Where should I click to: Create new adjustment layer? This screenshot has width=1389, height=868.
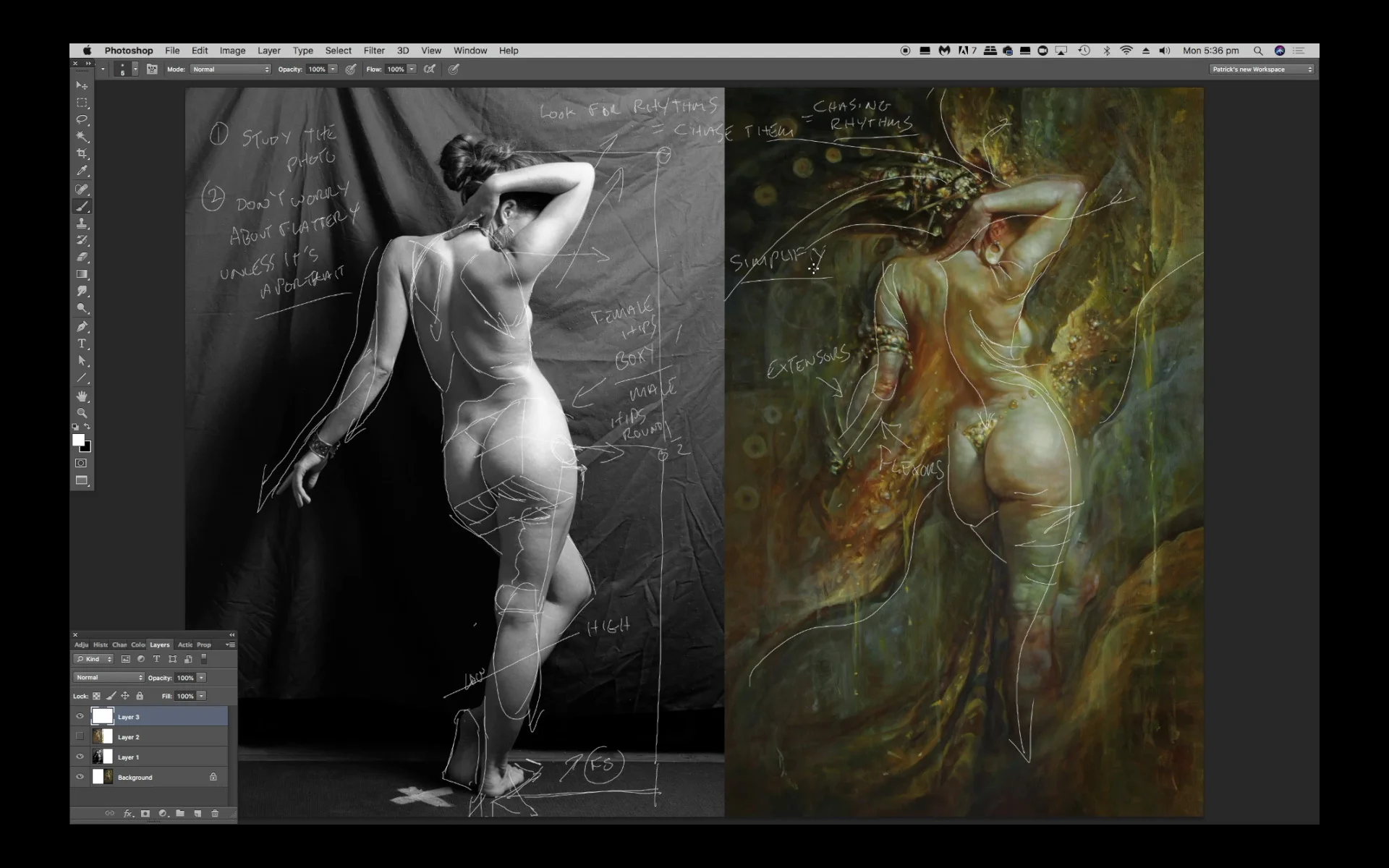(x=163, y=813)
